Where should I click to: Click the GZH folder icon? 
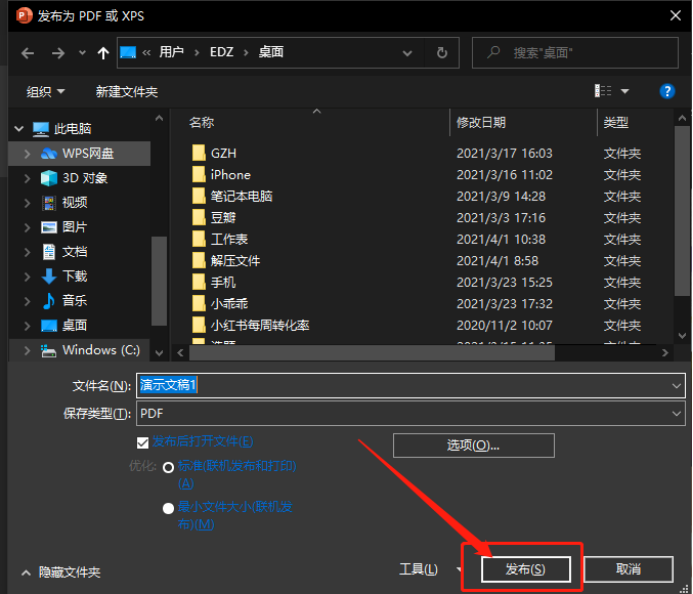pos(199,153)
